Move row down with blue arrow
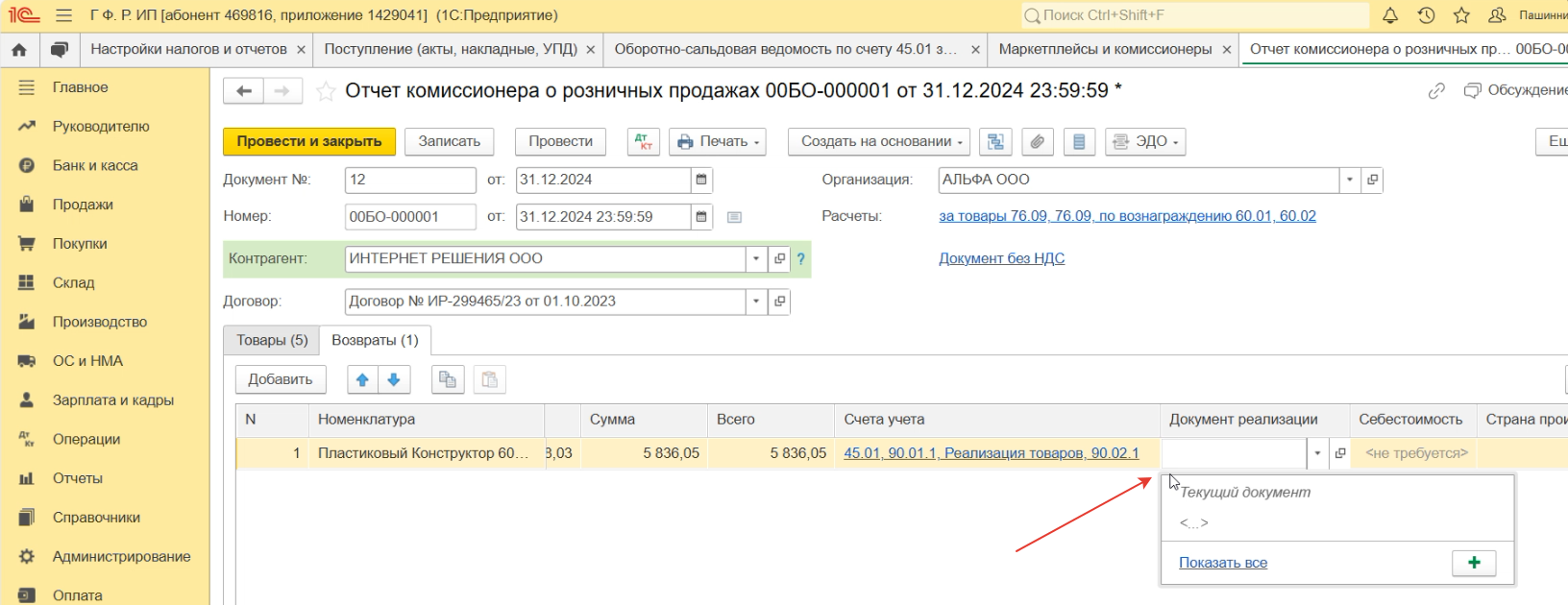Image resolution: width=1568 pixels, height=605 pixels. click(x=394, y=380)
